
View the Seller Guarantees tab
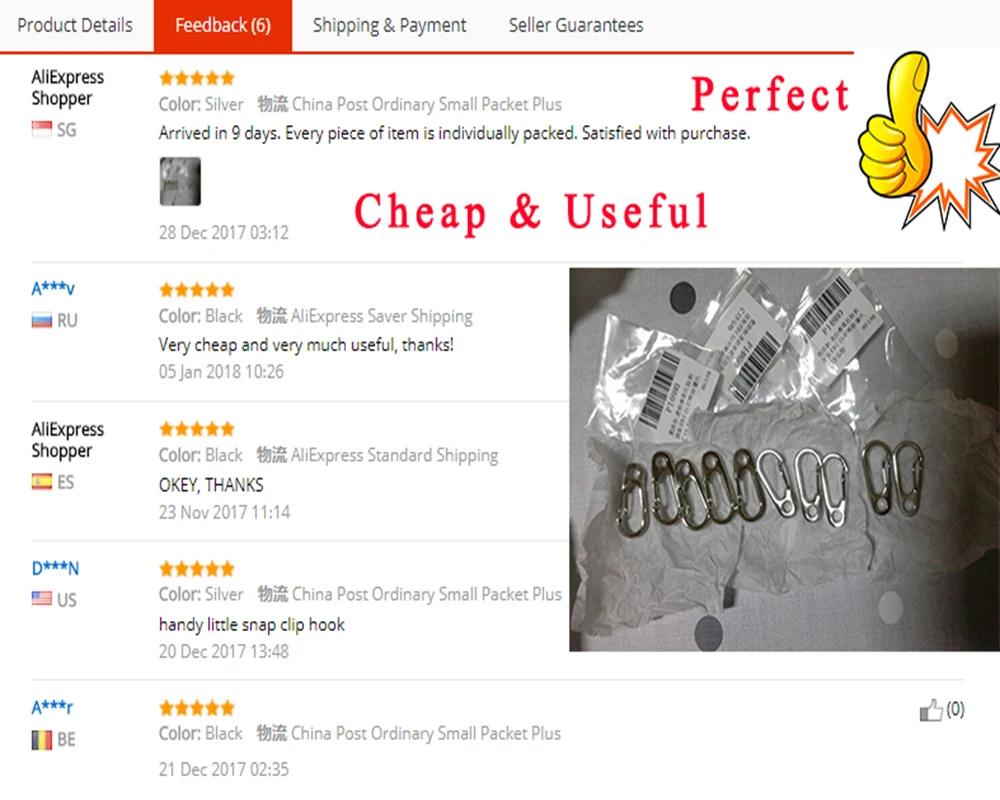tap(576, 26)
